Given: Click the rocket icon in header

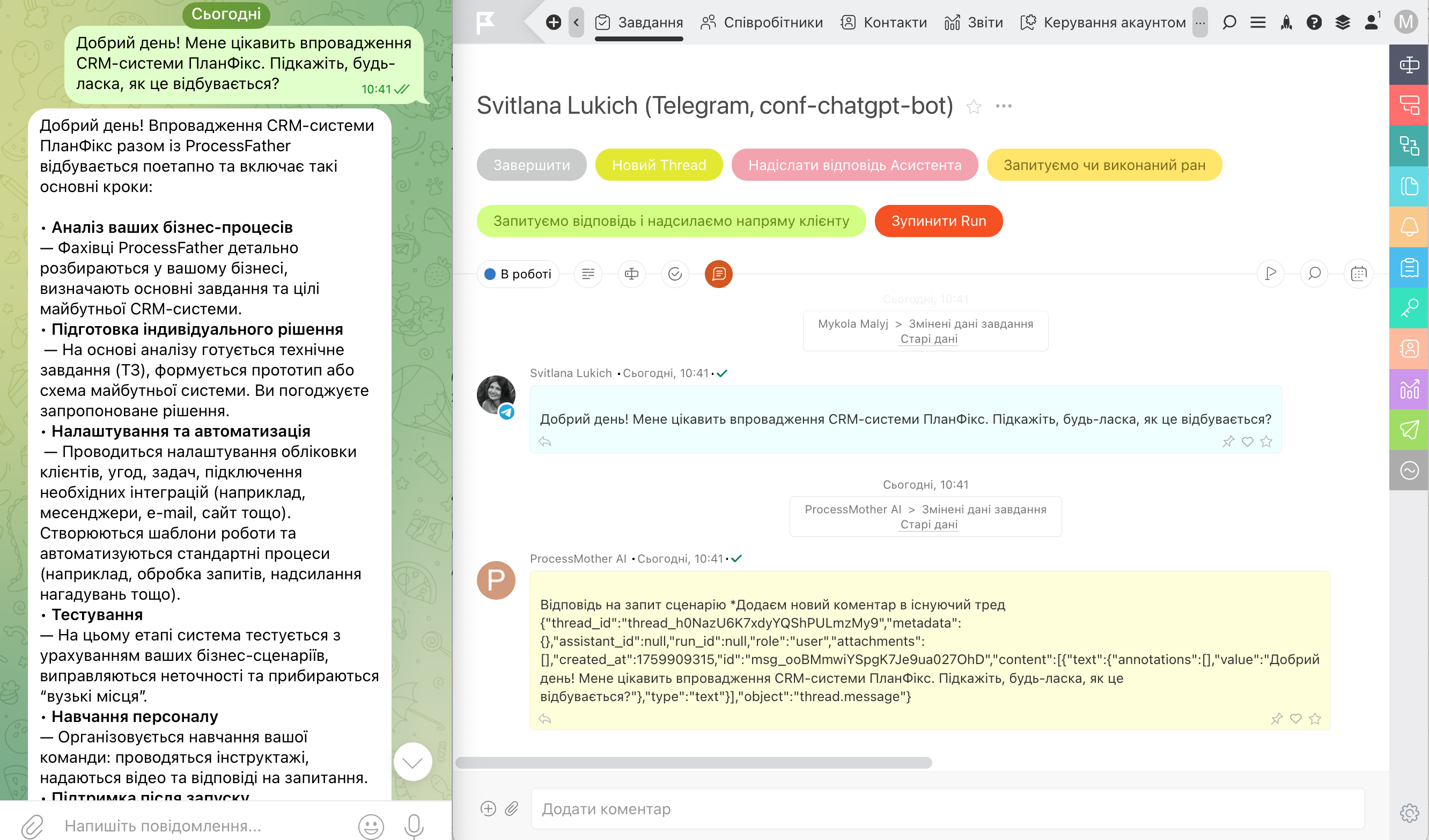Looking at the screenshot, I should point(1286,22).
